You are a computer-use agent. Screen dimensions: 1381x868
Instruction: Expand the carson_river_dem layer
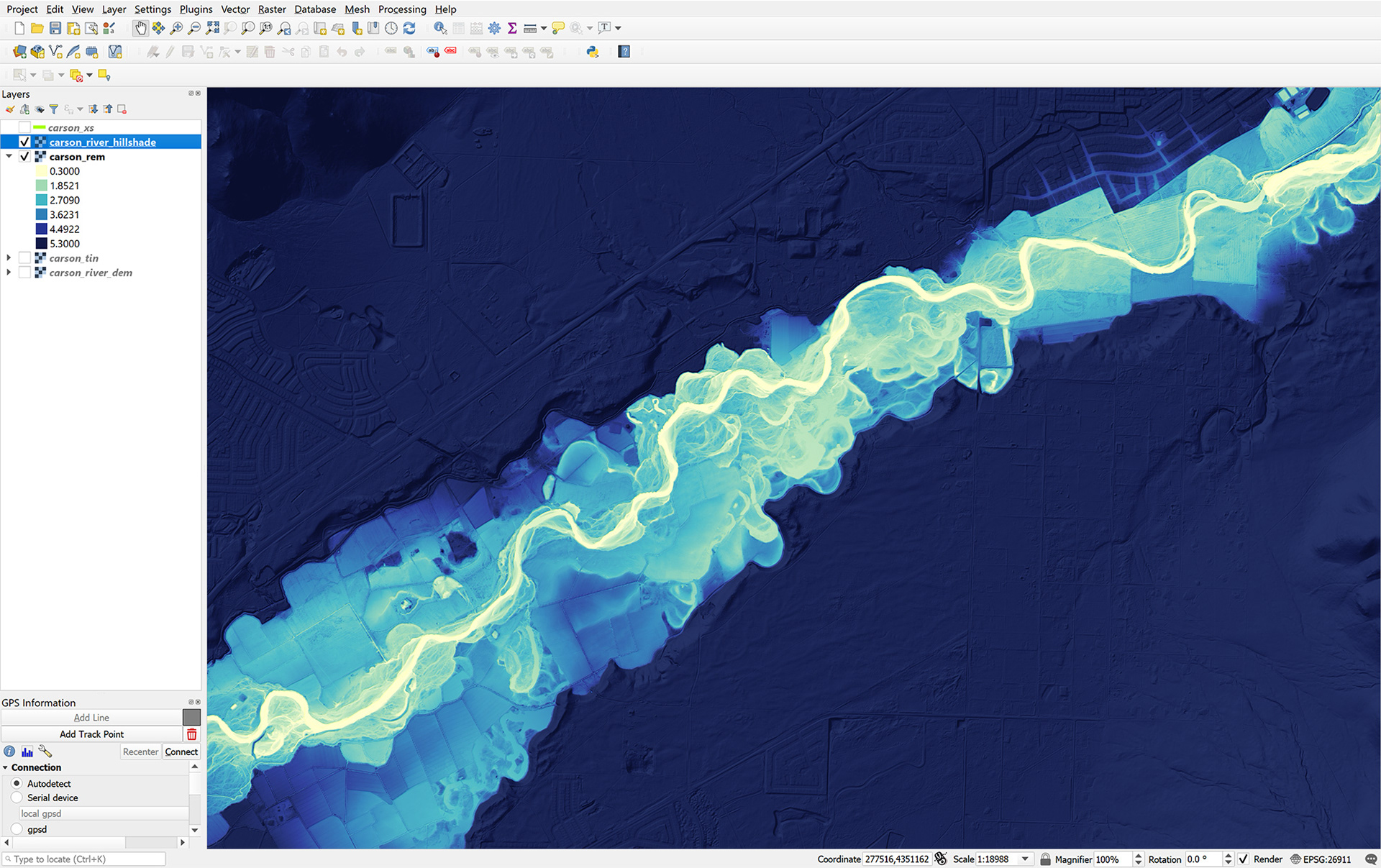9,273
